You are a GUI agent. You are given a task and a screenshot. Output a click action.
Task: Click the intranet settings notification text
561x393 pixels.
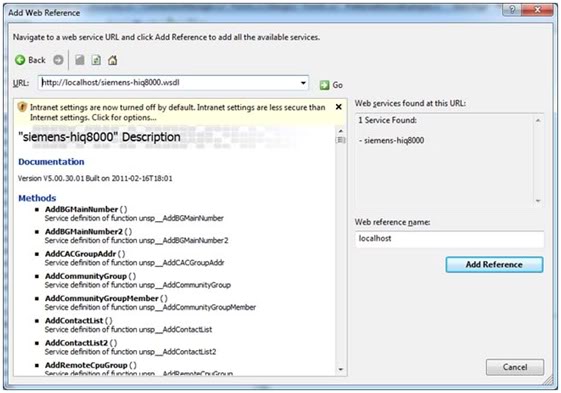coord(177,112)
